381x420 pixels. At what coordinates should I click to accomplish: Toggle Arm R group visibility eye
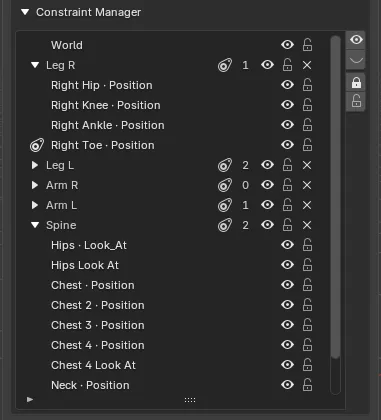coord(267,185)
